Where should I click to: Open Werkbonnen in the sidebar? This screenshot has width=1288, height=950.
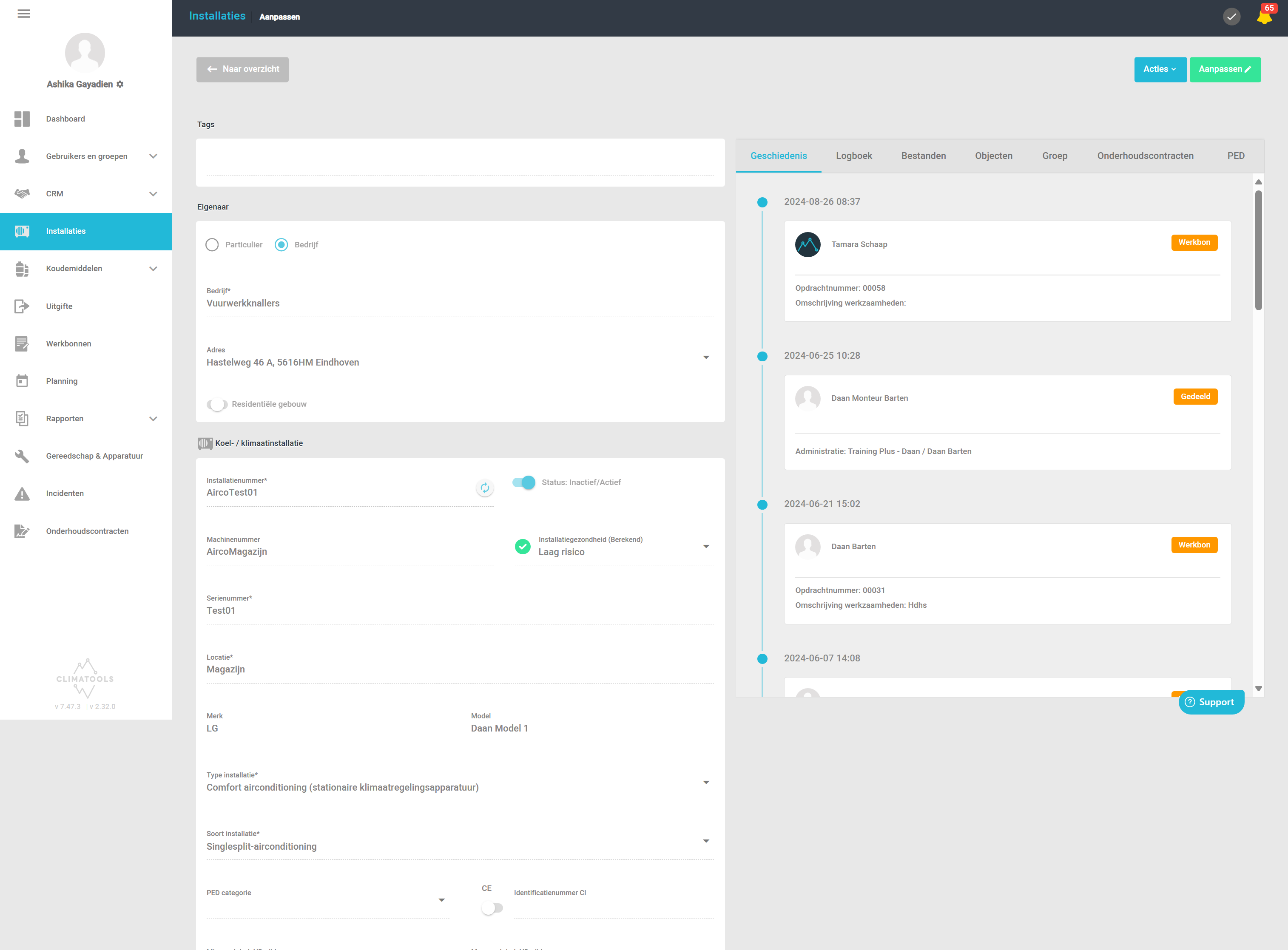pyautogui.click(x=68, y=344)
